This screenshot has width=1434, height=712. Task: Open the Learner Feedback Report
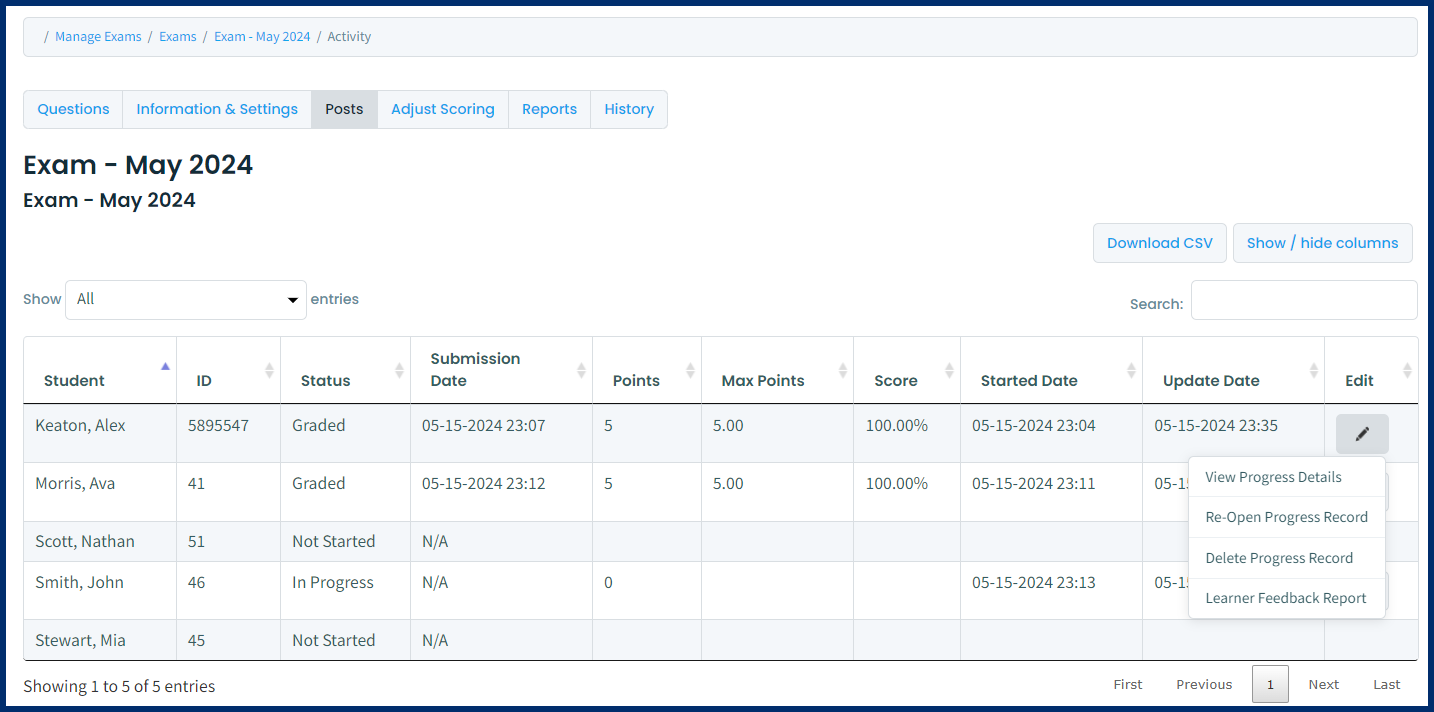coord(1286,598)
